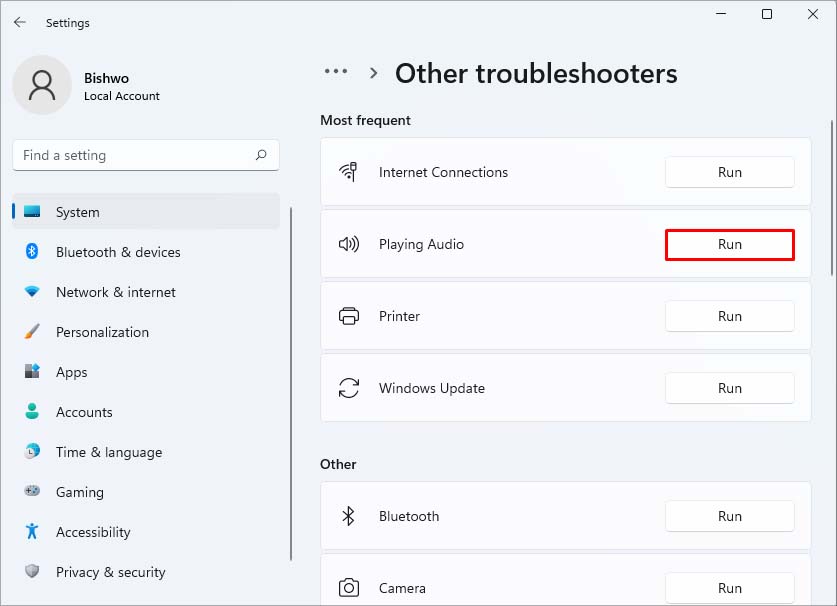Run the Internet Connections troubleshooter
837x606 pixels.
point(730,172)
